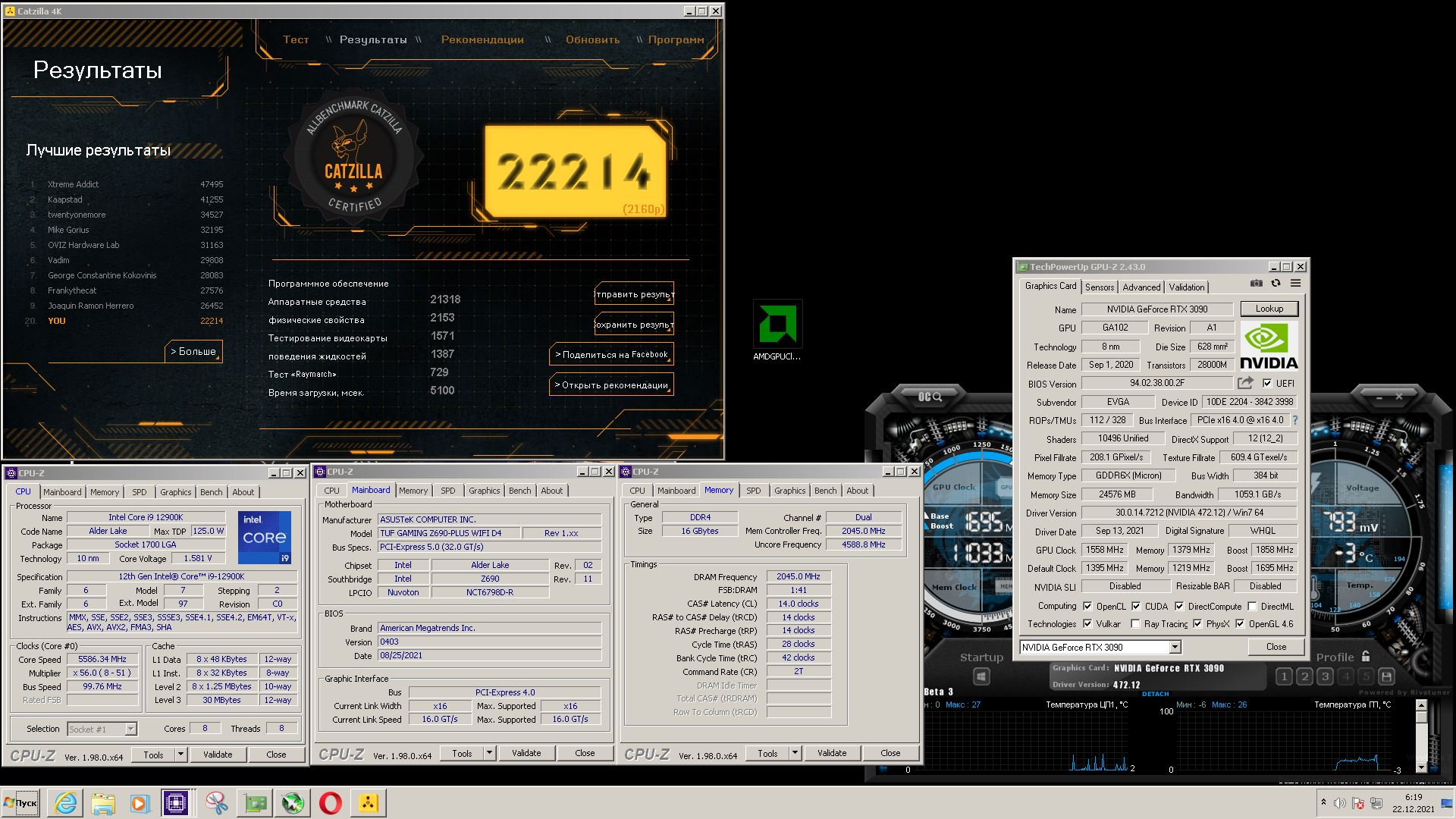Open the GPU-Z hamburger menu icon
Screen dimensions: 1456x819
[x=1295, y=284]
